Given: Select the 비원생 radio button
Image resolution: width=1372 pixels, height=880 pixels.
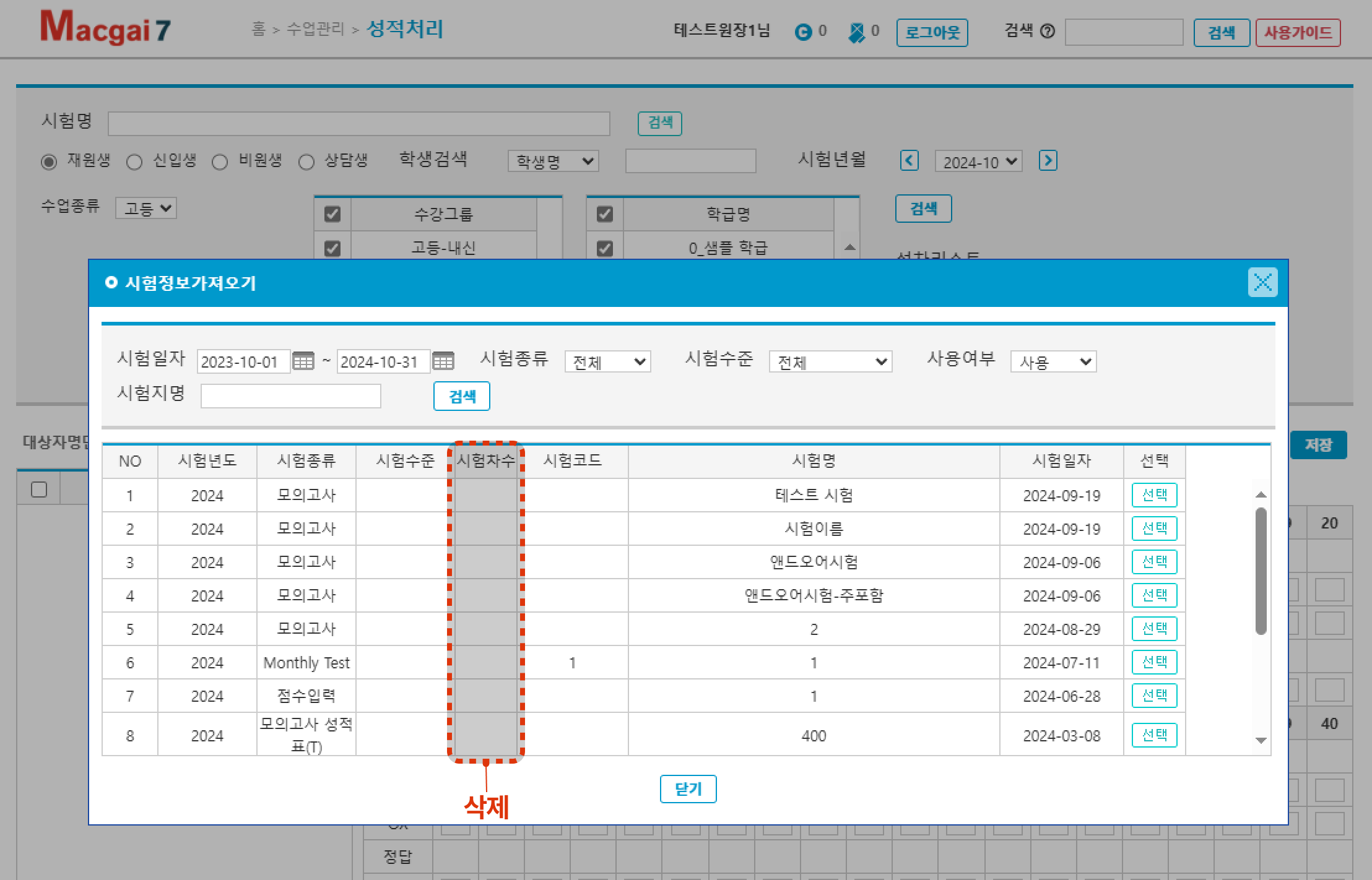Looking at the screenshot, I should pyautogui.click(x=220, y=162).
